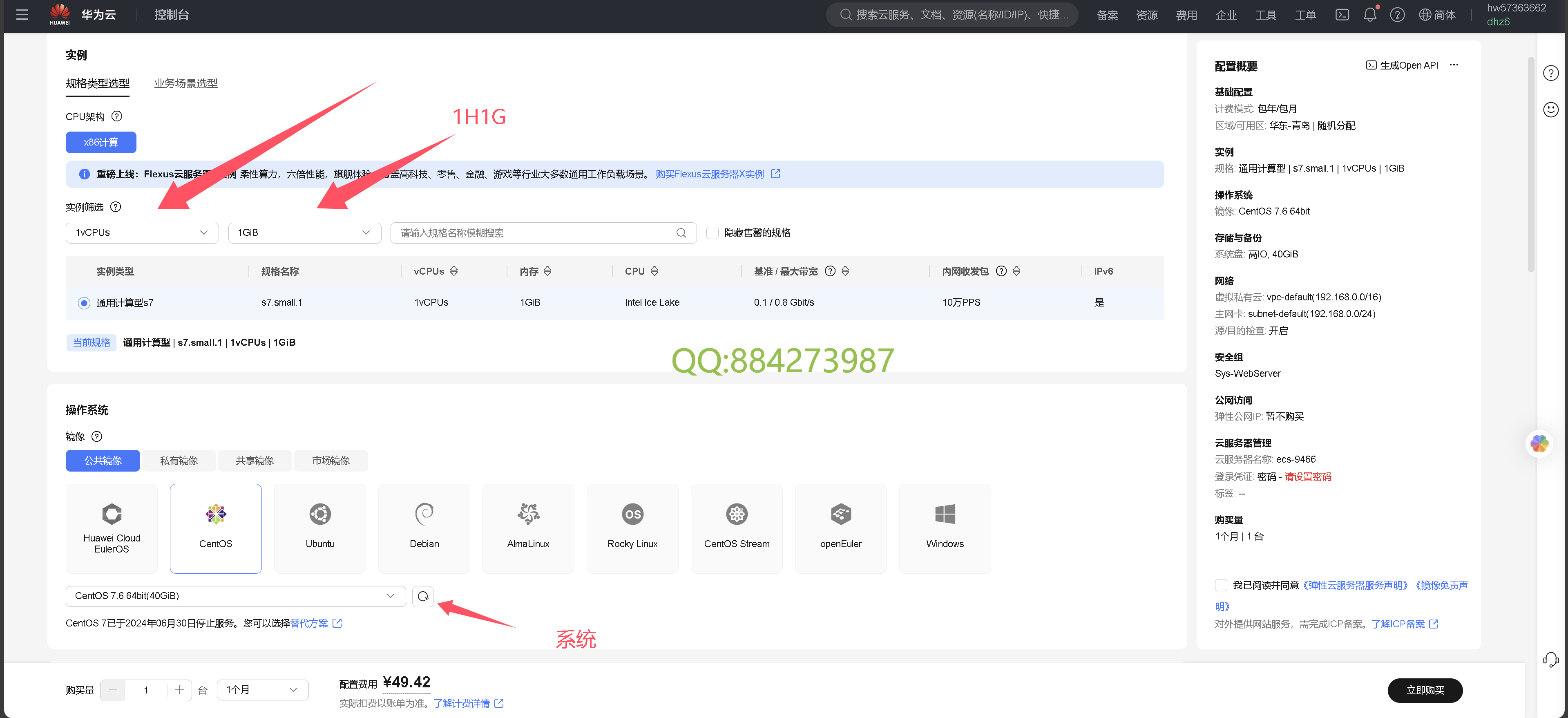Click the search magnifier in the spec name field
1568x718 pixels.
[x=681, y=233]
